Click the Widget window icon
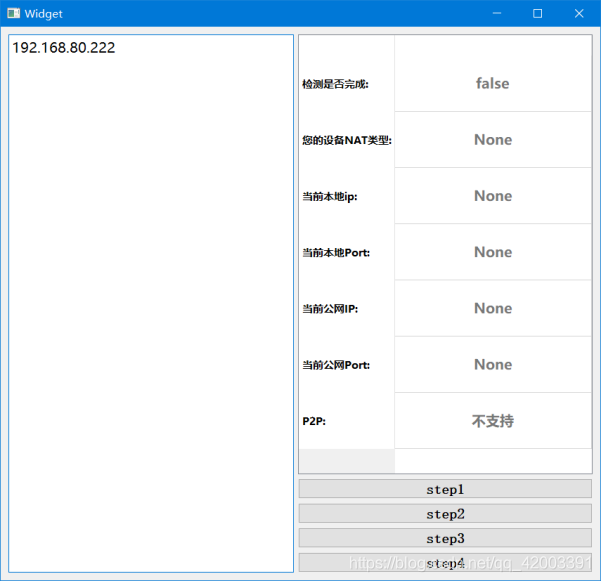Screen dimensions: 601x582 pyautogui.click(x=13, y=13)
